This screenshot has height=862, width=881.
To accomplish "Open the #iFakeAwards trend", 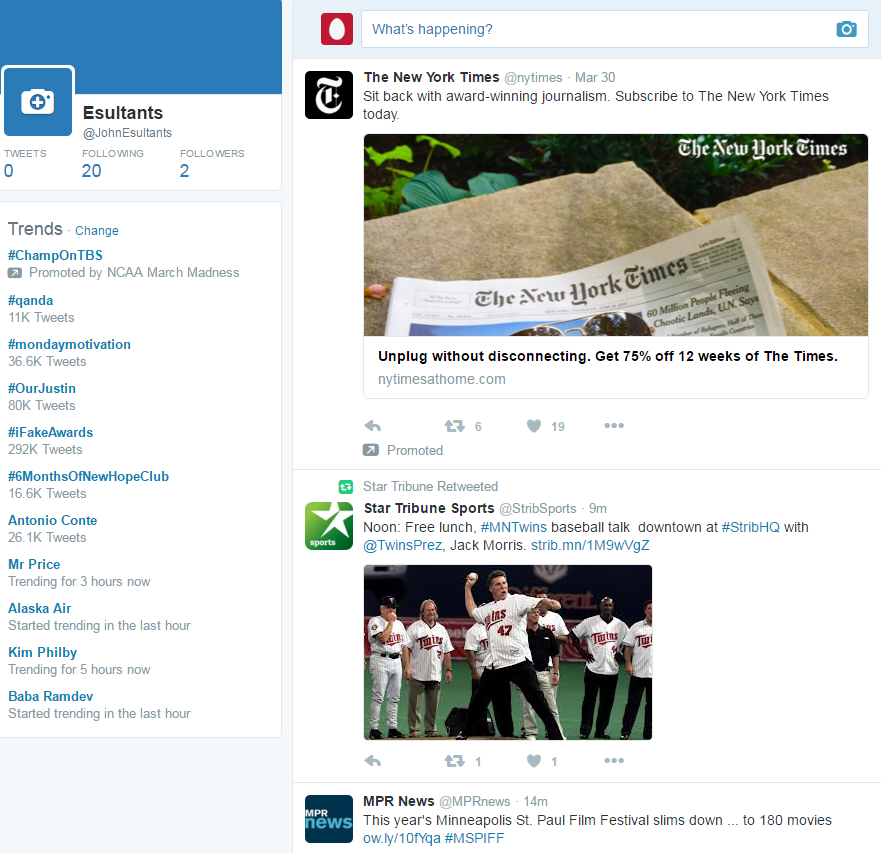I will pos(51,432).
